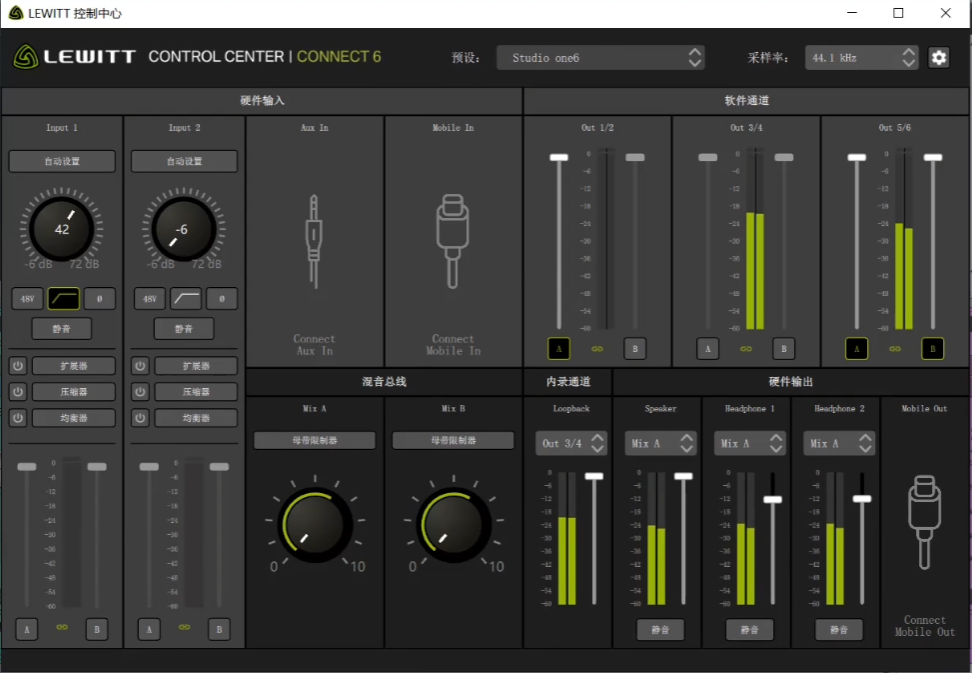Mute the Speaker output with 静音

(660, 630)
